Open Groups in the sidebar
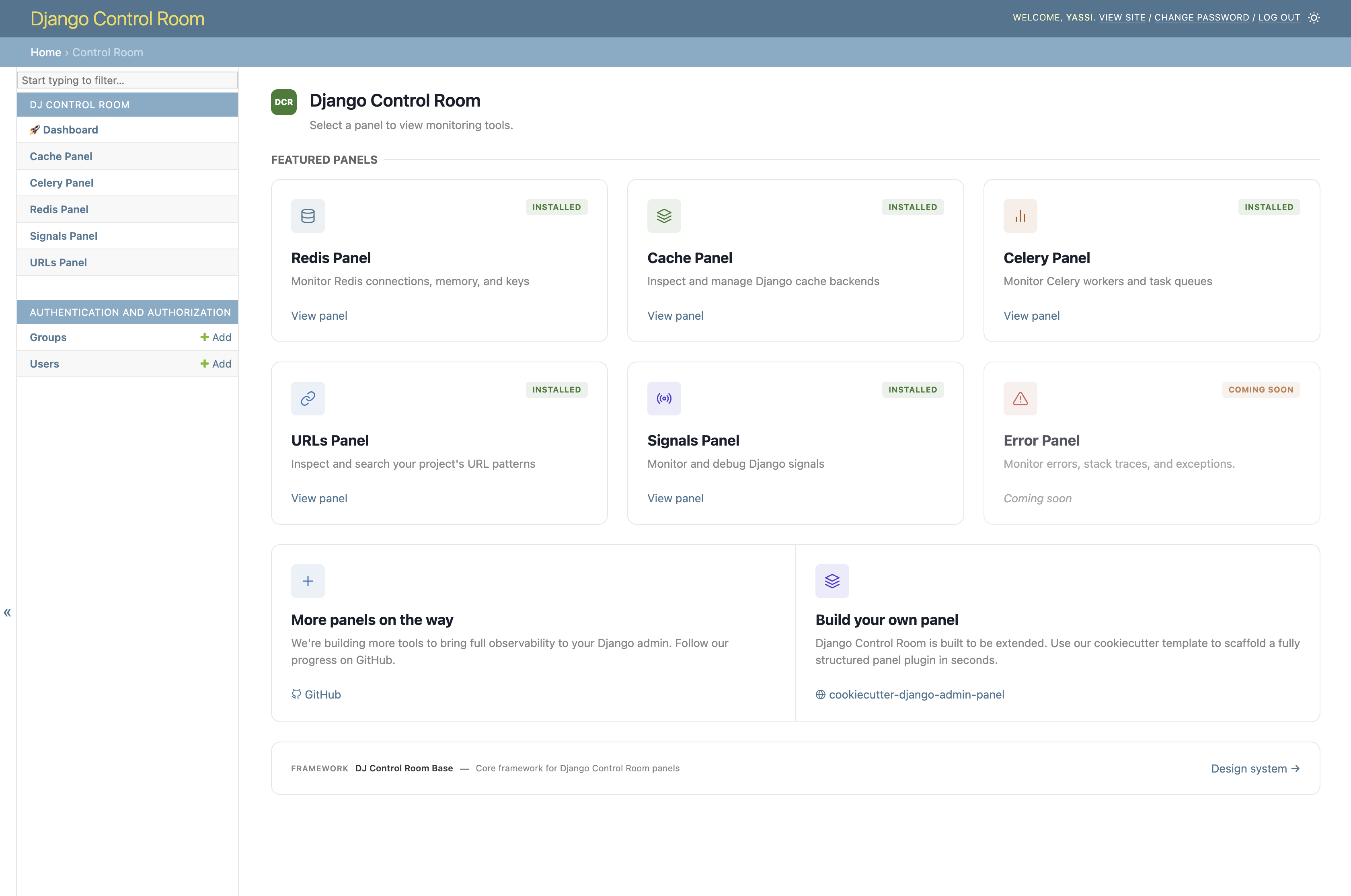The width and height of the screenshot is (1351, 896). pos(48,337)
